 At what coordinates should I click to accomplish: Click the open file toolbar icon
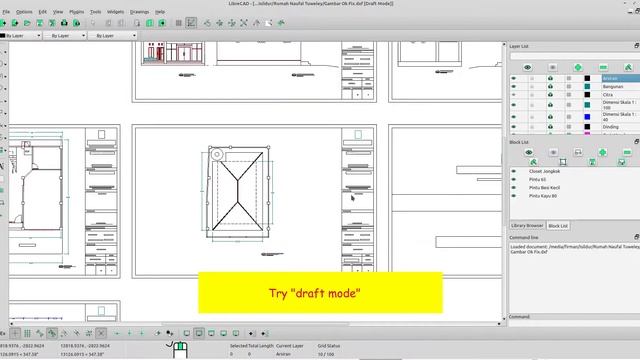(x=27, y=23)
